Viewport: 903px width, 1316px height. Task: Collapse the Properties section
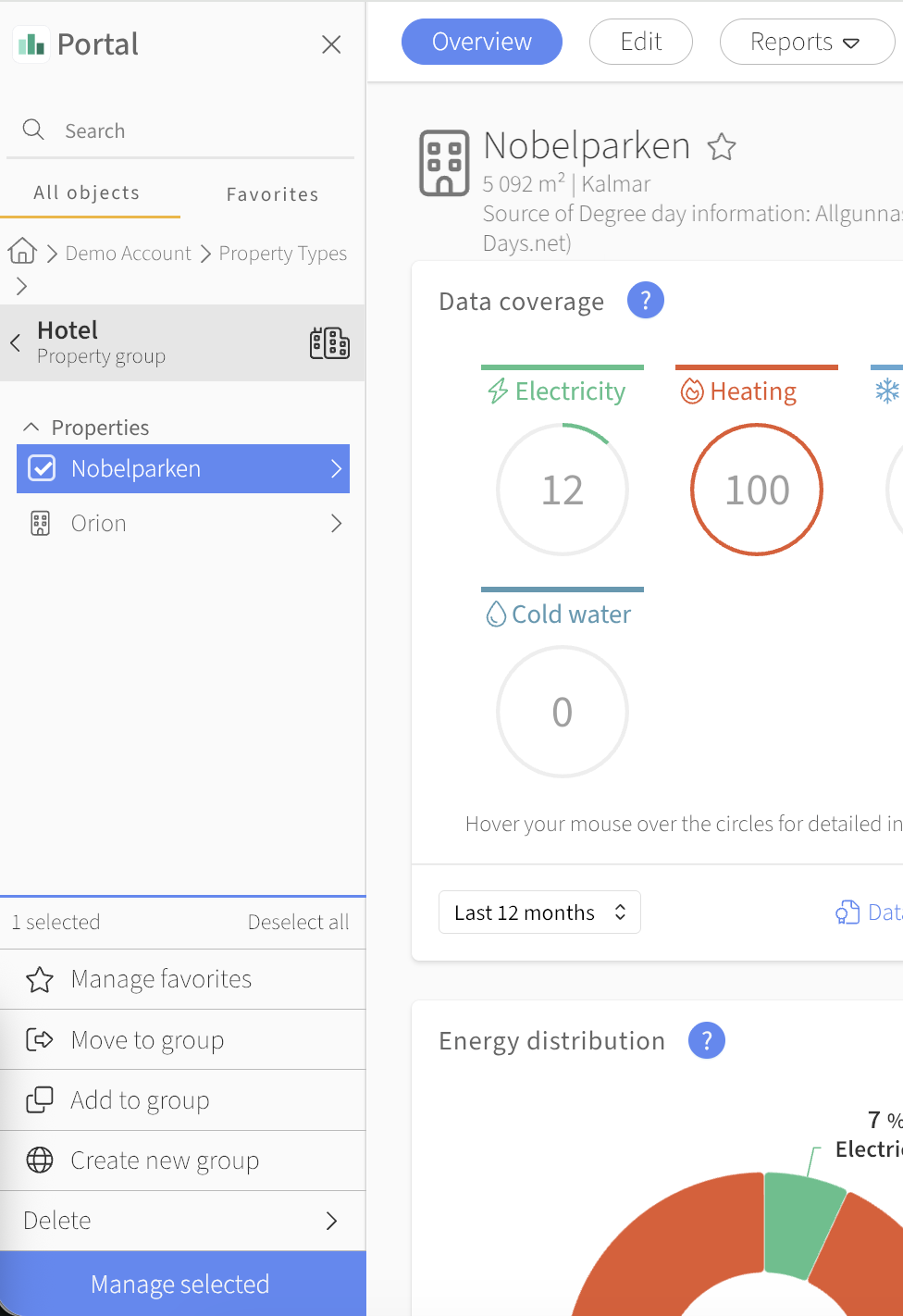pyautogui.click(x=31, y=427)
